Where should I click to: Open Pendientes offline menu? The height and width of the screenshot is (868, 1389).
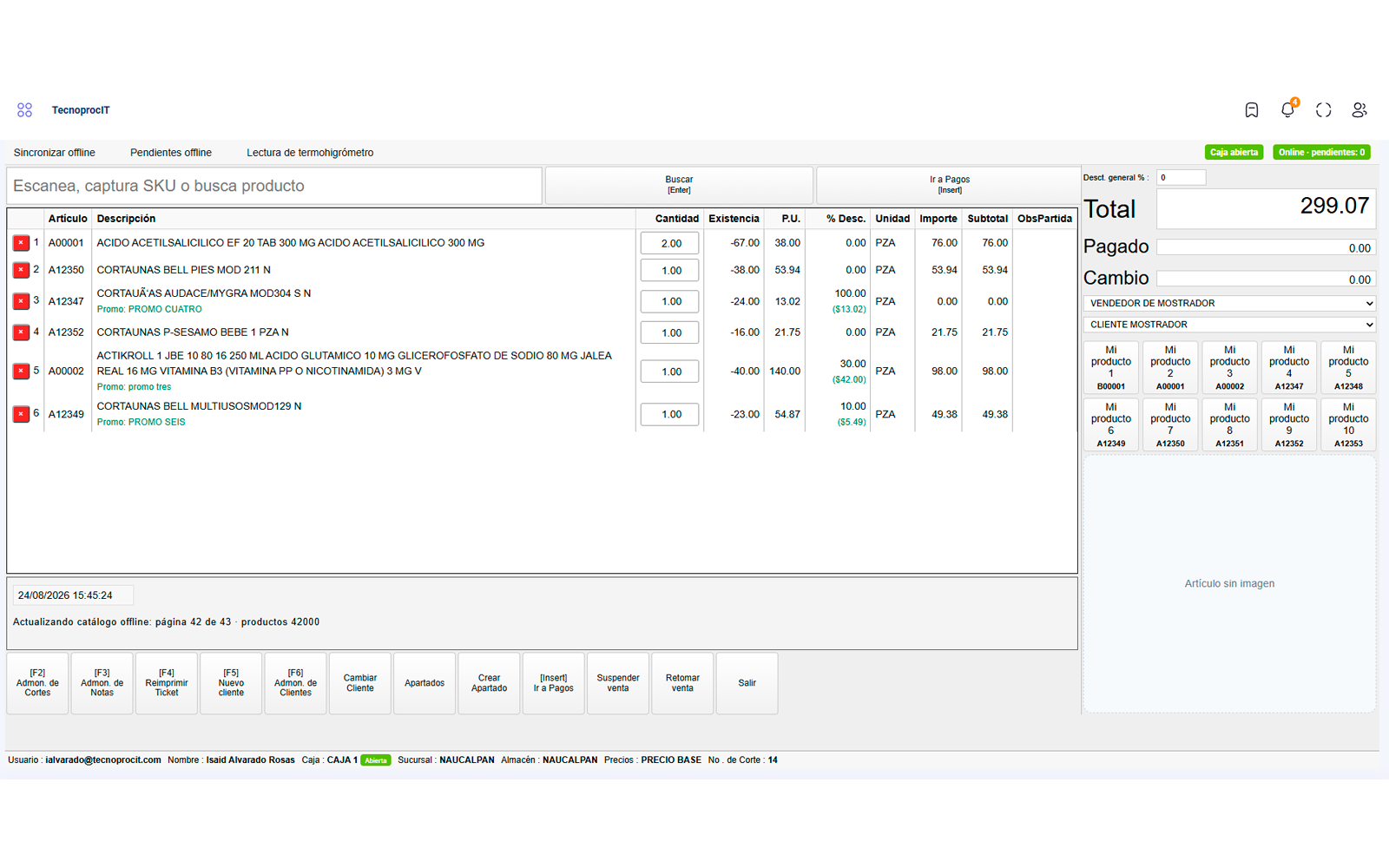[171, 153]
